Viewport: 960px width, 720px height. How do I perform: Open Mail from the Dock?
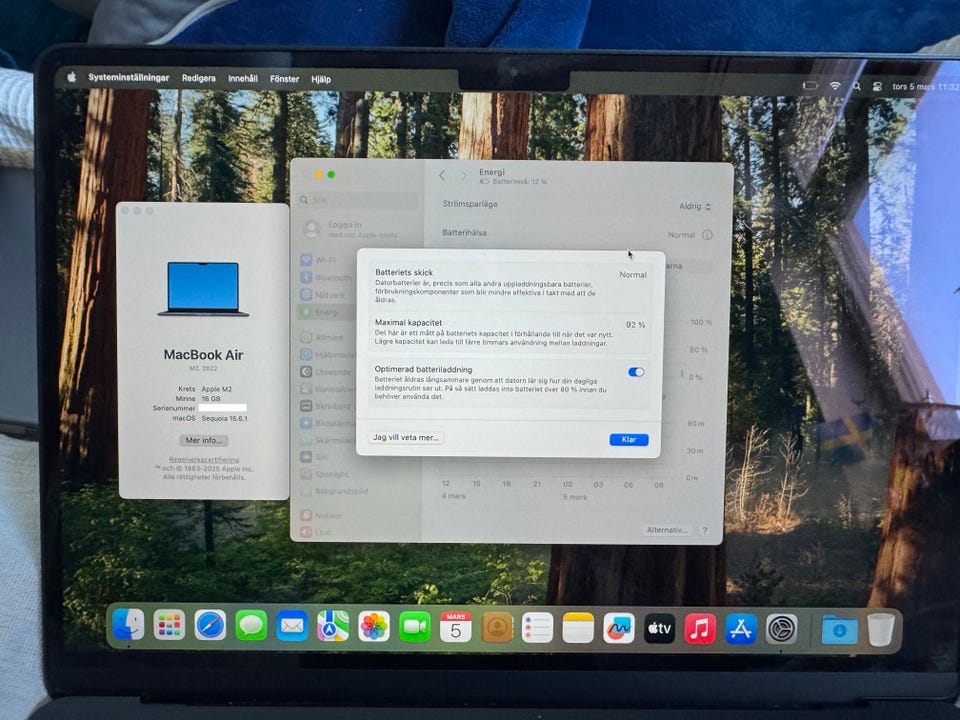(x=292, y=626)
